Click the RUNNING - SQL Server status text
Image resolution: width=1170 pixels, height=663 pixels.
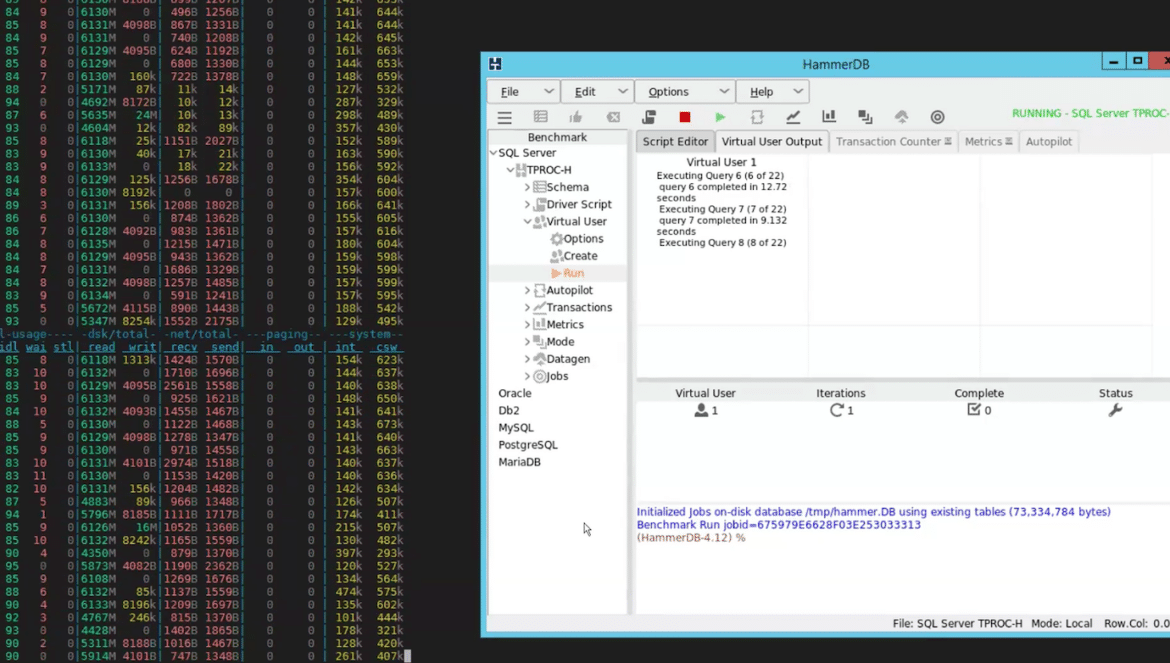[1090, 113]
